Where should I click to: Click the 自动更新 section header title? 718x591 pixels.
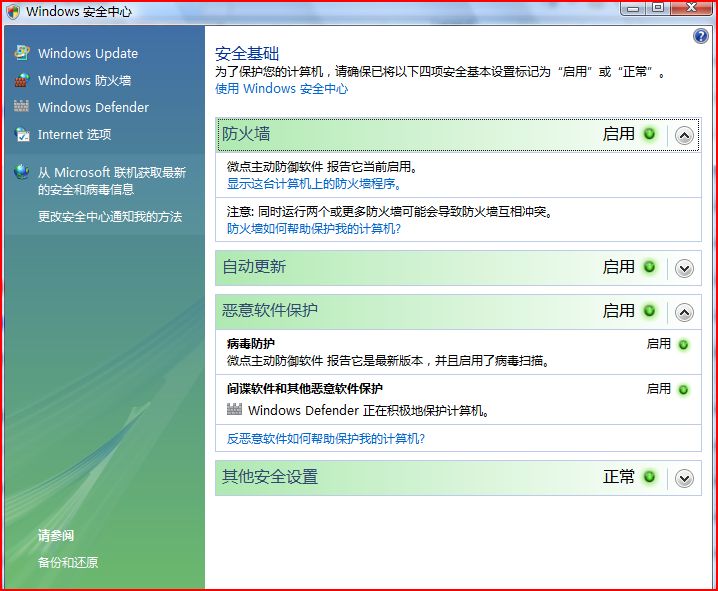click(254, 267)
